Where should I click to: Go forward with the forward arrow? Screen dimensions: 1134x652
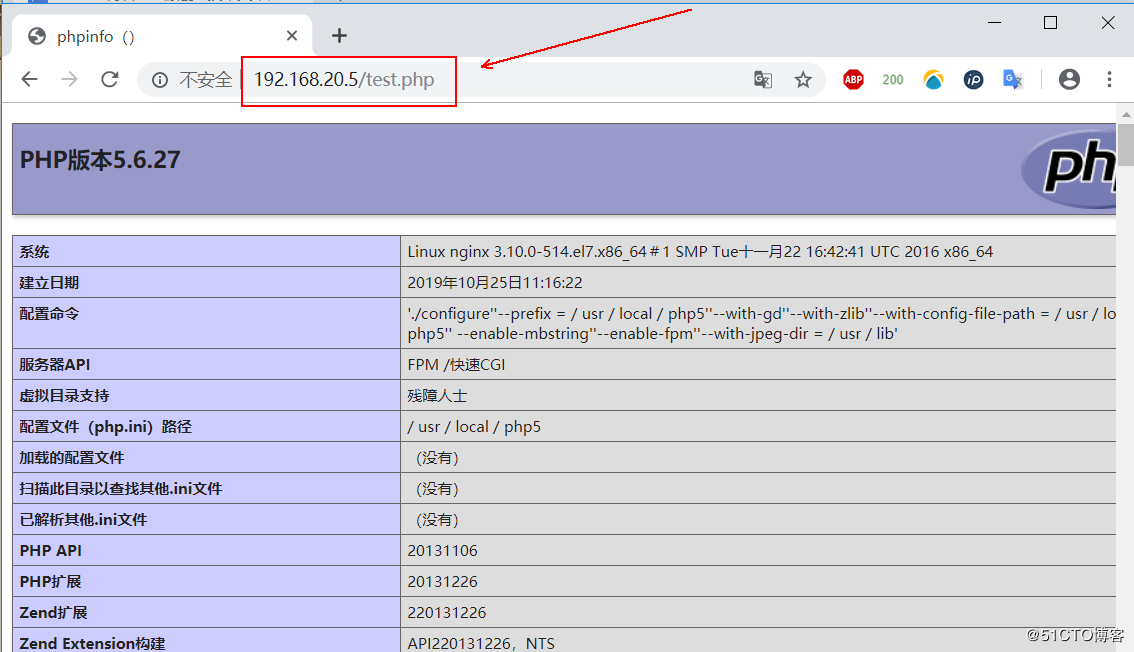click(69, 79)
